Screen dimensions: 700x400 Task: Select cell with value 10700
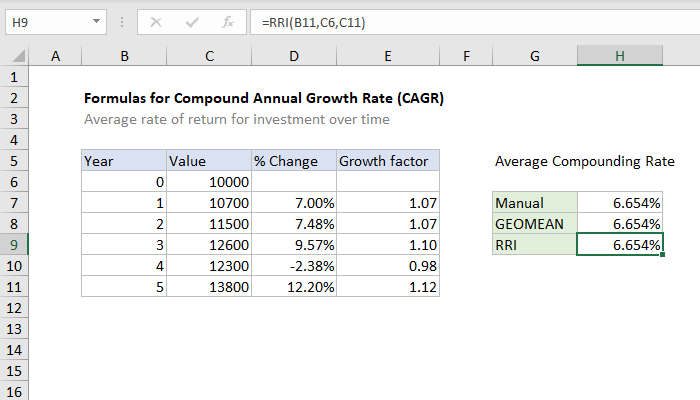pos(209,203)
